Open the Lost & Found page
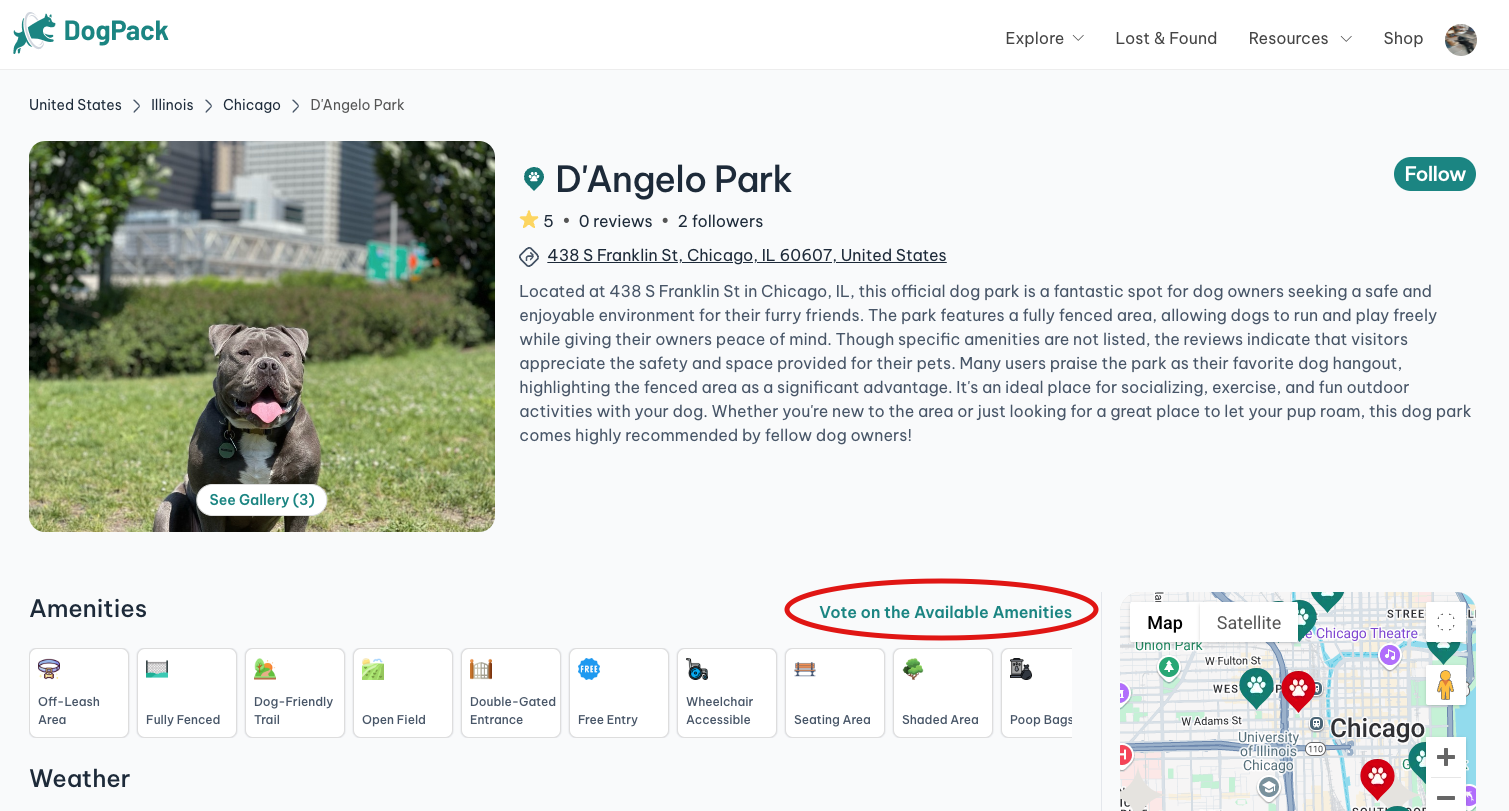1509x811 pixels. click(x=1166, y=38)
